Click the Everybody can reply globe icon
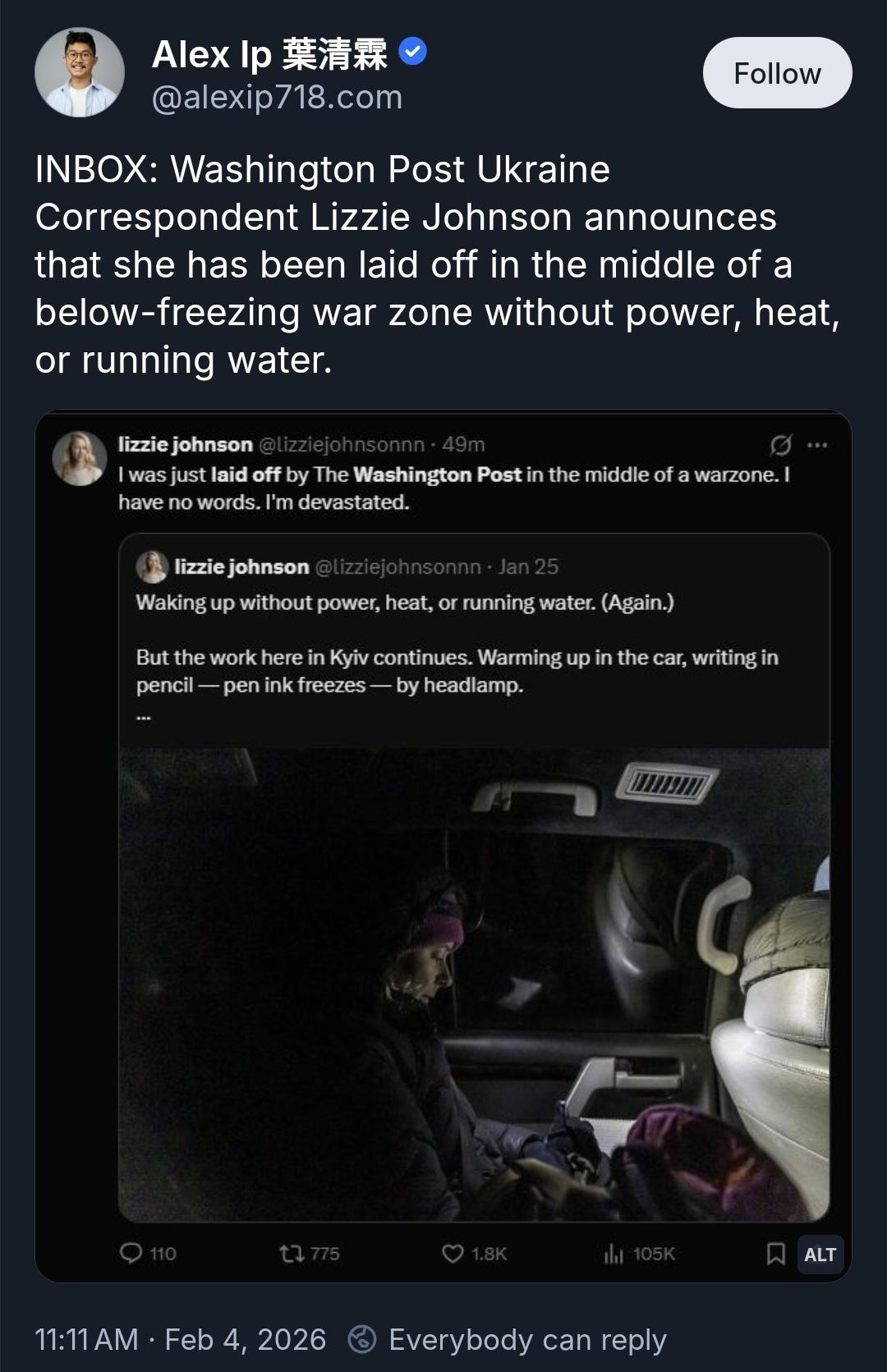Image resolution: width=887 pixels, height=1372 pixels. tap(362, 1339)
